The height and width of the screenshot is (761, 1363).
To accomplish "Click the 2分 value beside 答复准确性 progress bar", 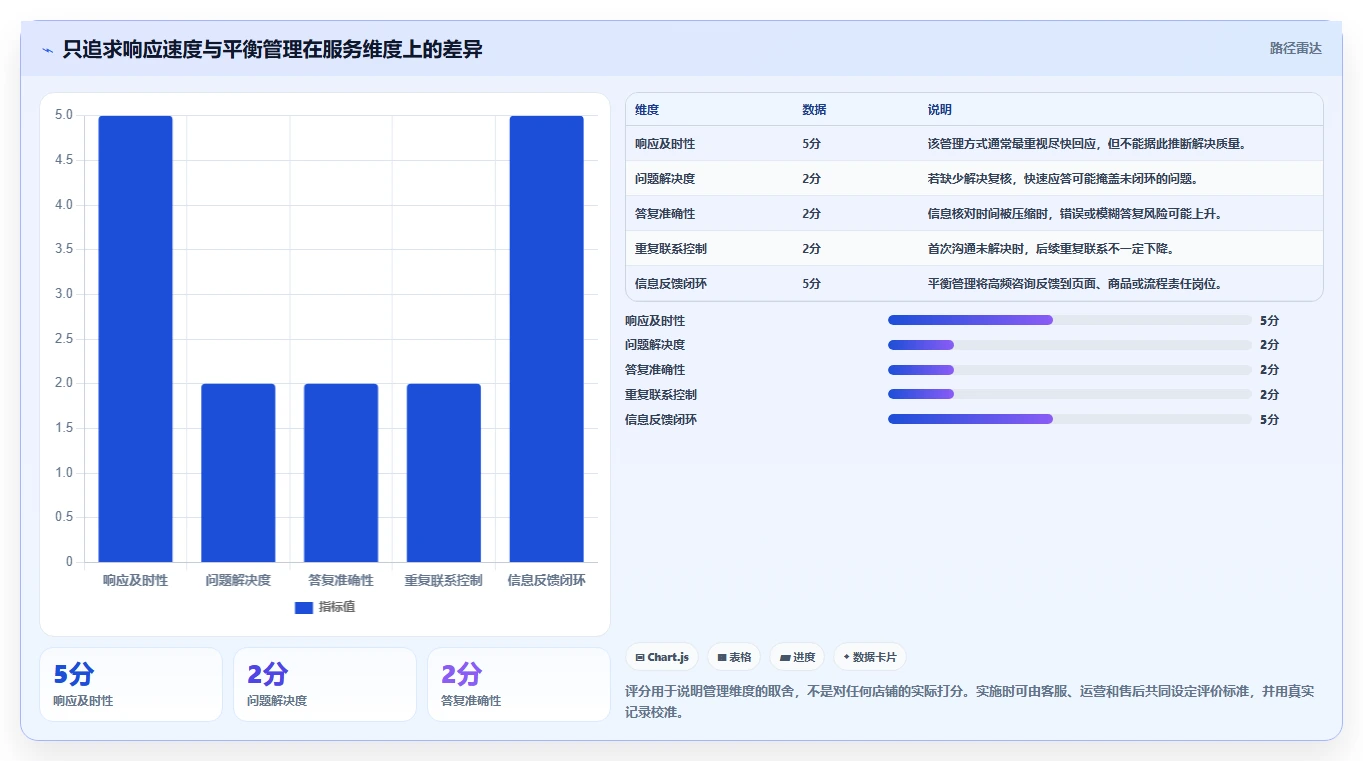I will pyautogui.click(x=1269, y=370).
